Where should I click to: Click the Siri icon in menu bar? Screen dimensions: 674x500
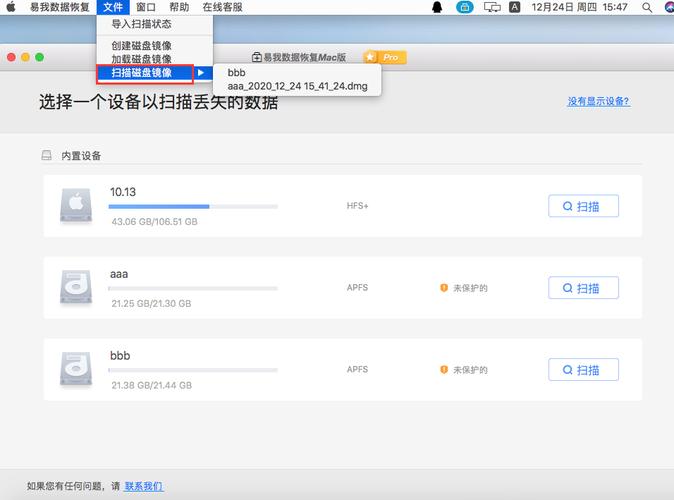(670, 7)
